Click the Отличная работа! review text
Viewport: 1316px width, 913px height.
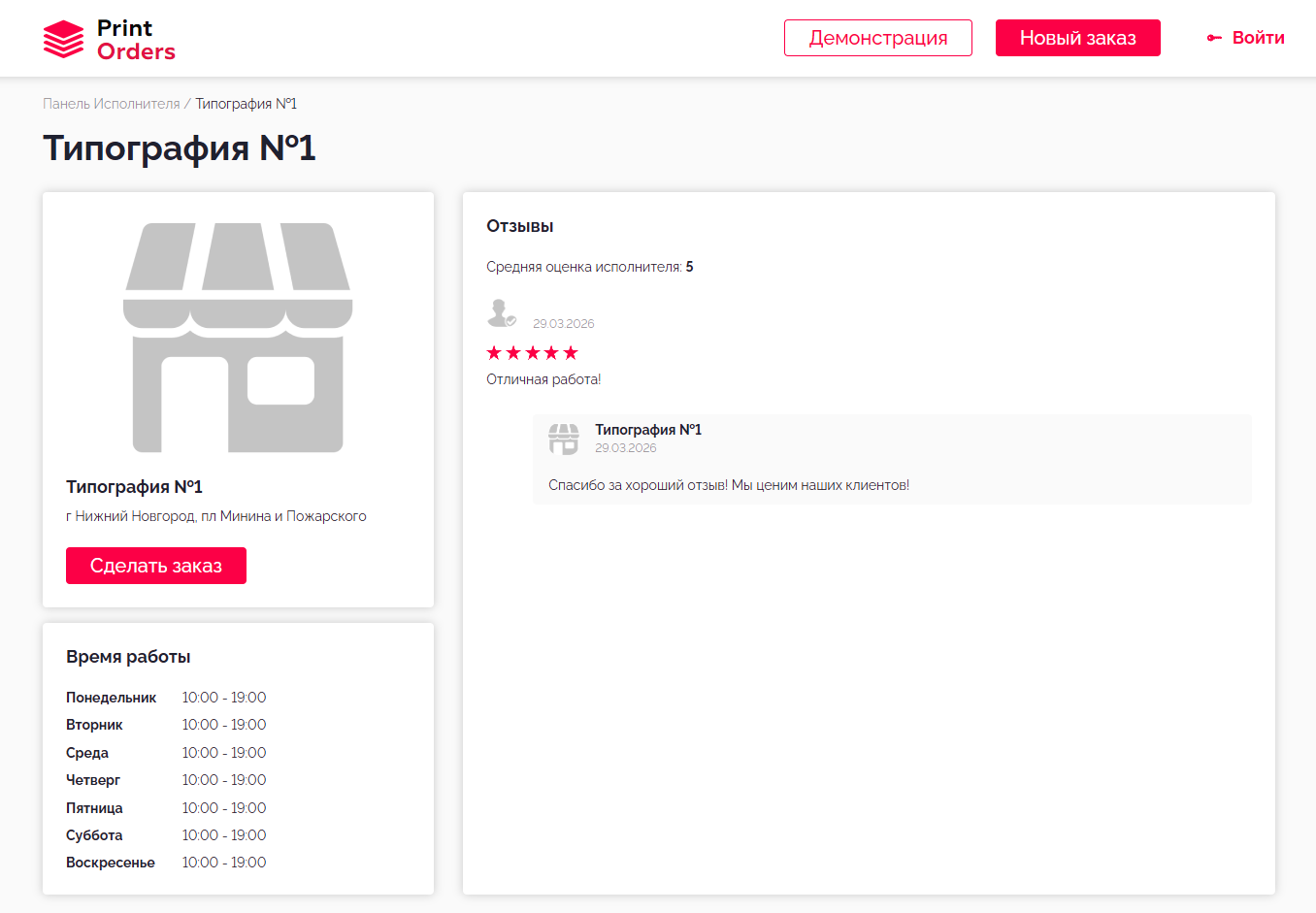543,379
